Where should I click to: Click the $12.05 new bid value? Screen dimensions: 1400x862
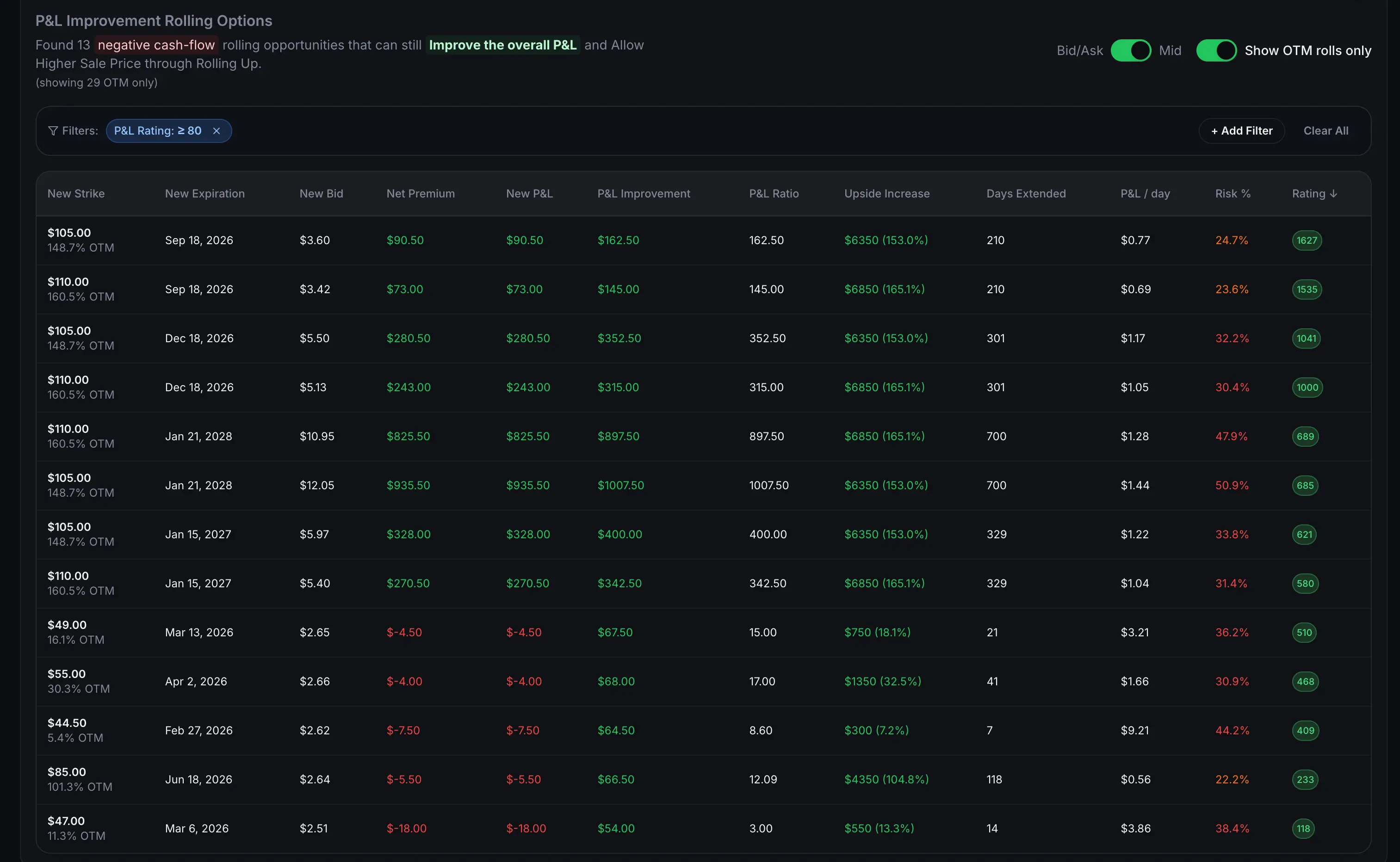click(x=316, y=486)
